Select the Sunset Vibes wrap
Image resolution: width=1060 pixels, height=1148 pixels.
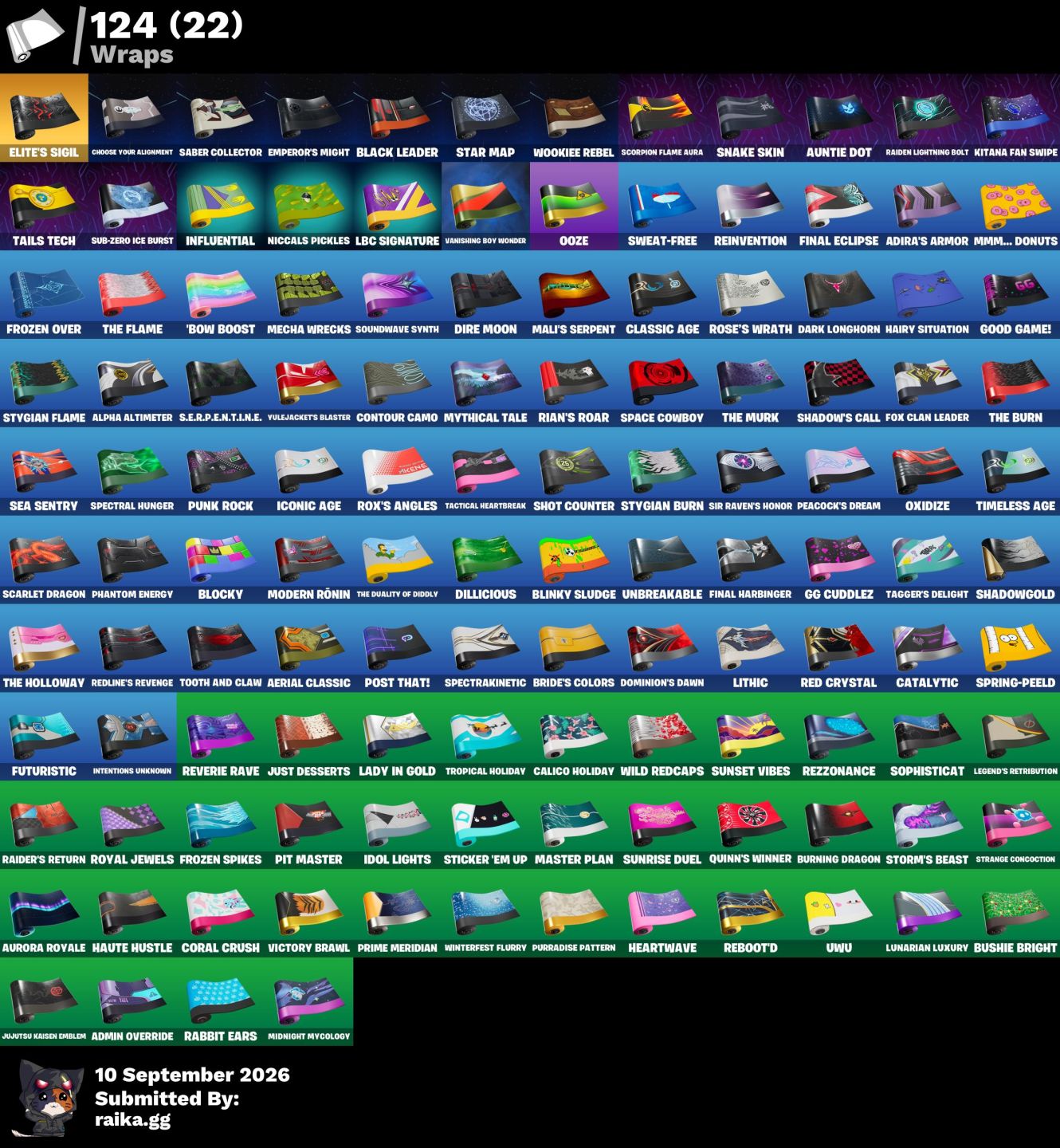(x=751, y=737)
